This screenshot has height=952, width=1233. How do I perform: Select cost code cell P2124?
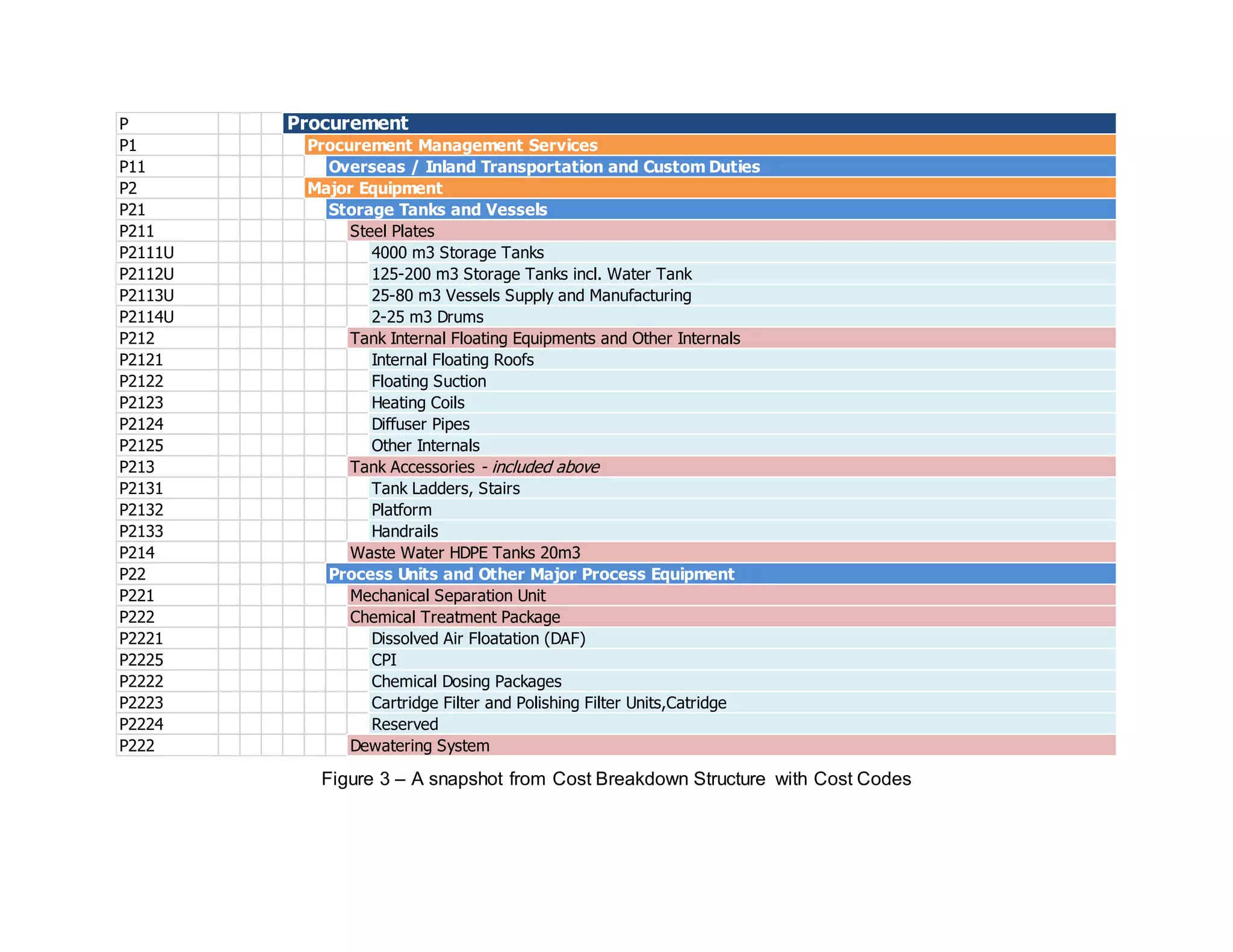coord(167,424)
